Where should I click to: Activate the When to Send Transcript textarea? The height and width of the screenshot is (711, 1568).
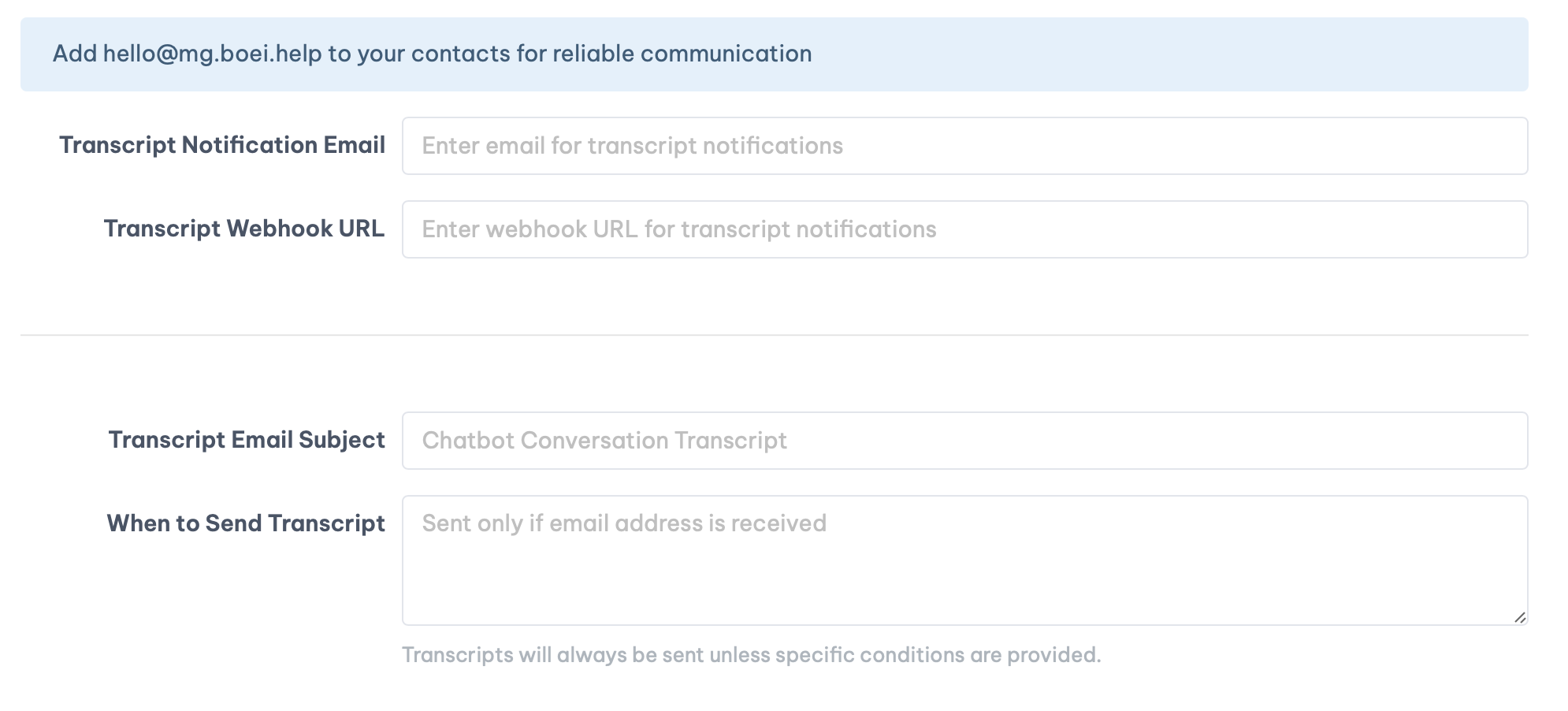[x=964, y=560]
